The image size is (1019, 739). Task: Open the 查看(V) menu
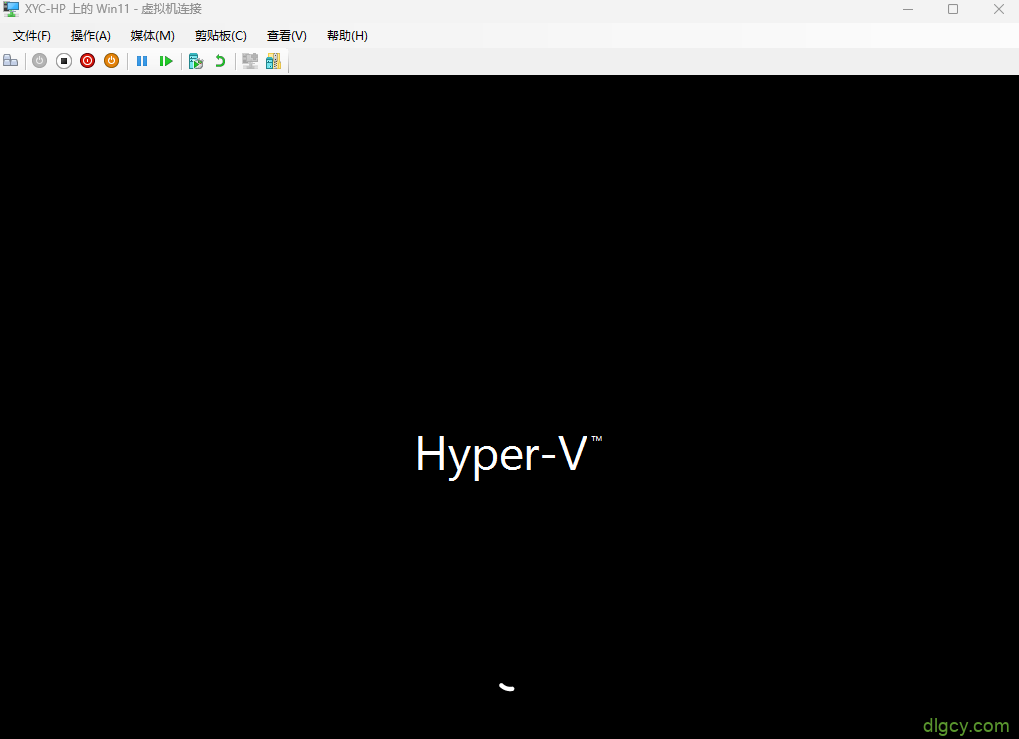287,36
